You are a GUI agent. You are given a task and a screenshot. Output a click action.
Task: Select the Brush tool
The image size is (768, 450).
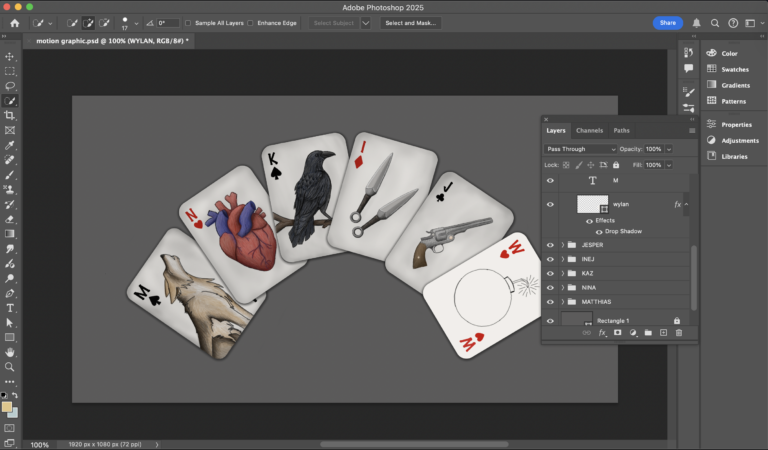pos(10,175)
